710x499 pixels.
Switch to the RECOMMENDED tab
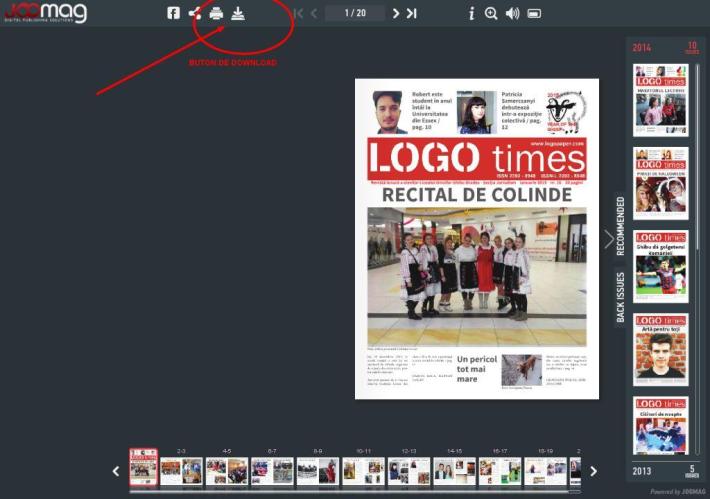click(x=620, y=226)
